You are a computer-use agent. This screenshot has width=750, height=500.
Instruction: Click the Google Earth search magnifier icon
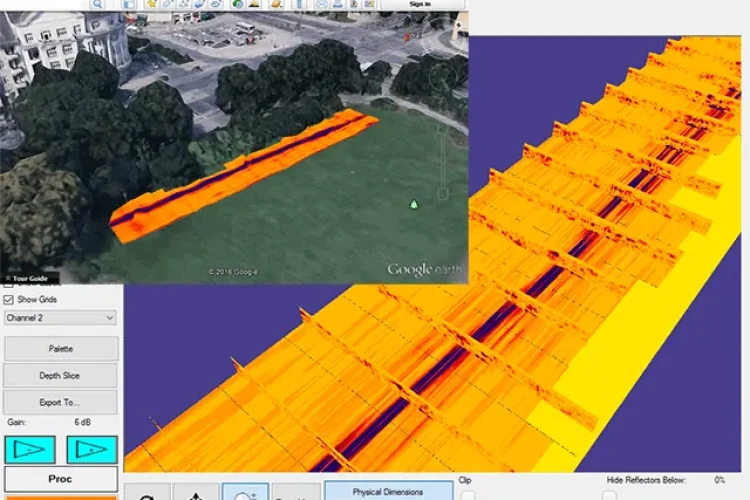coord(97,4)
